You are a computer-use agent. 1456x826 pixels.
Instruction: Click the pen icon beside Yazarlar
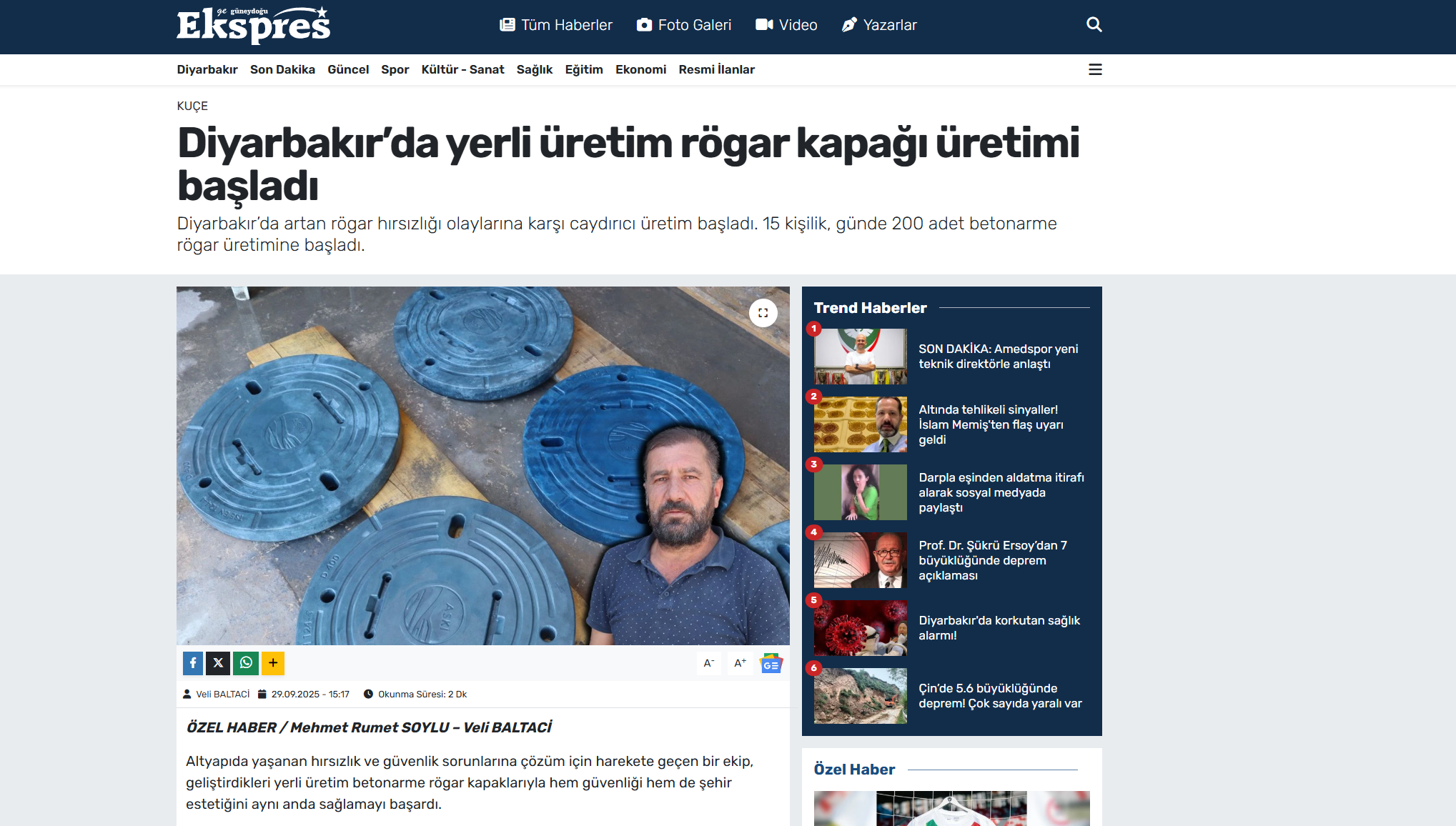click(x=848, y=24)
